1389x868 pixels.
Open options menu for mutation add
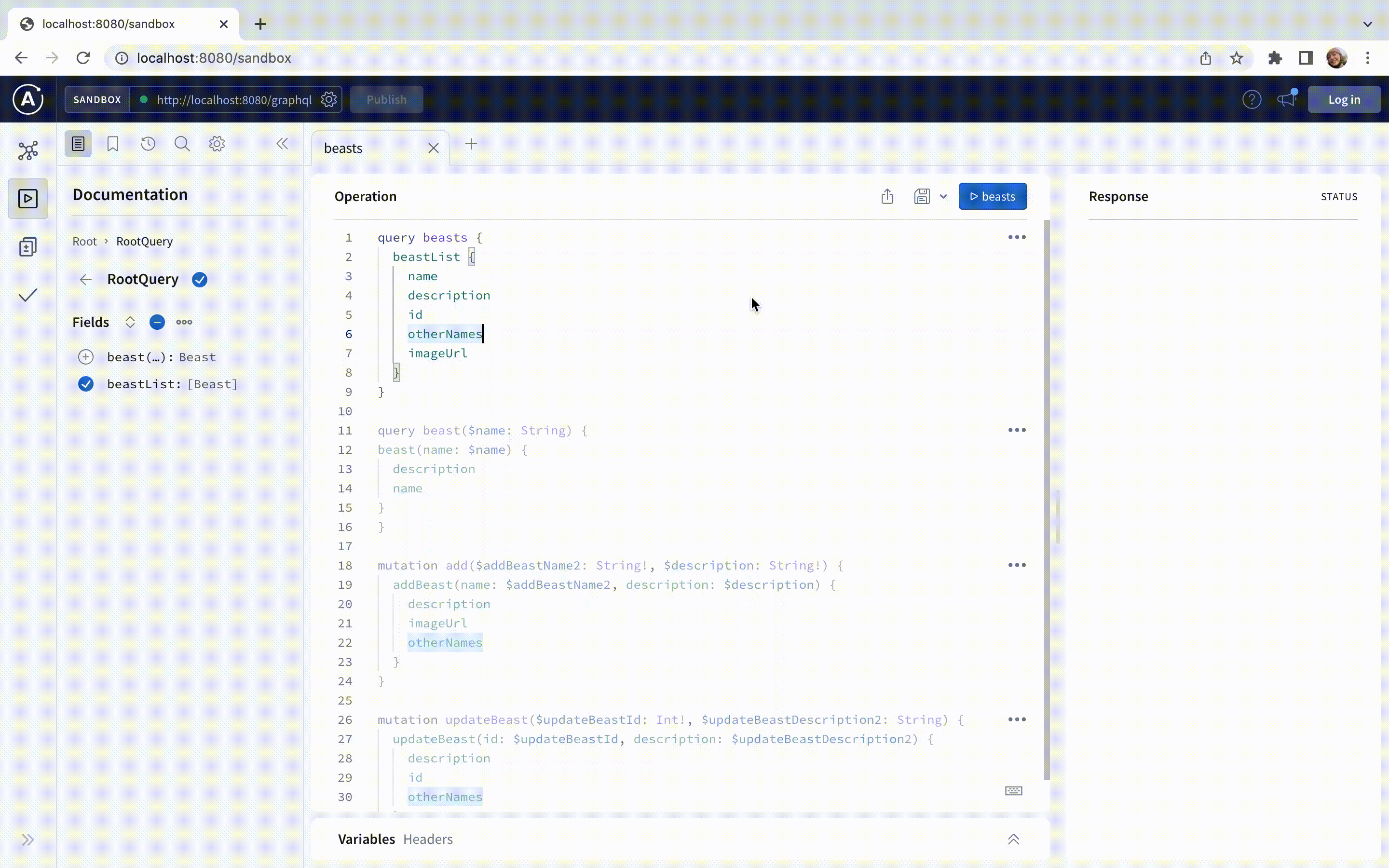[x=1017, y=565]
